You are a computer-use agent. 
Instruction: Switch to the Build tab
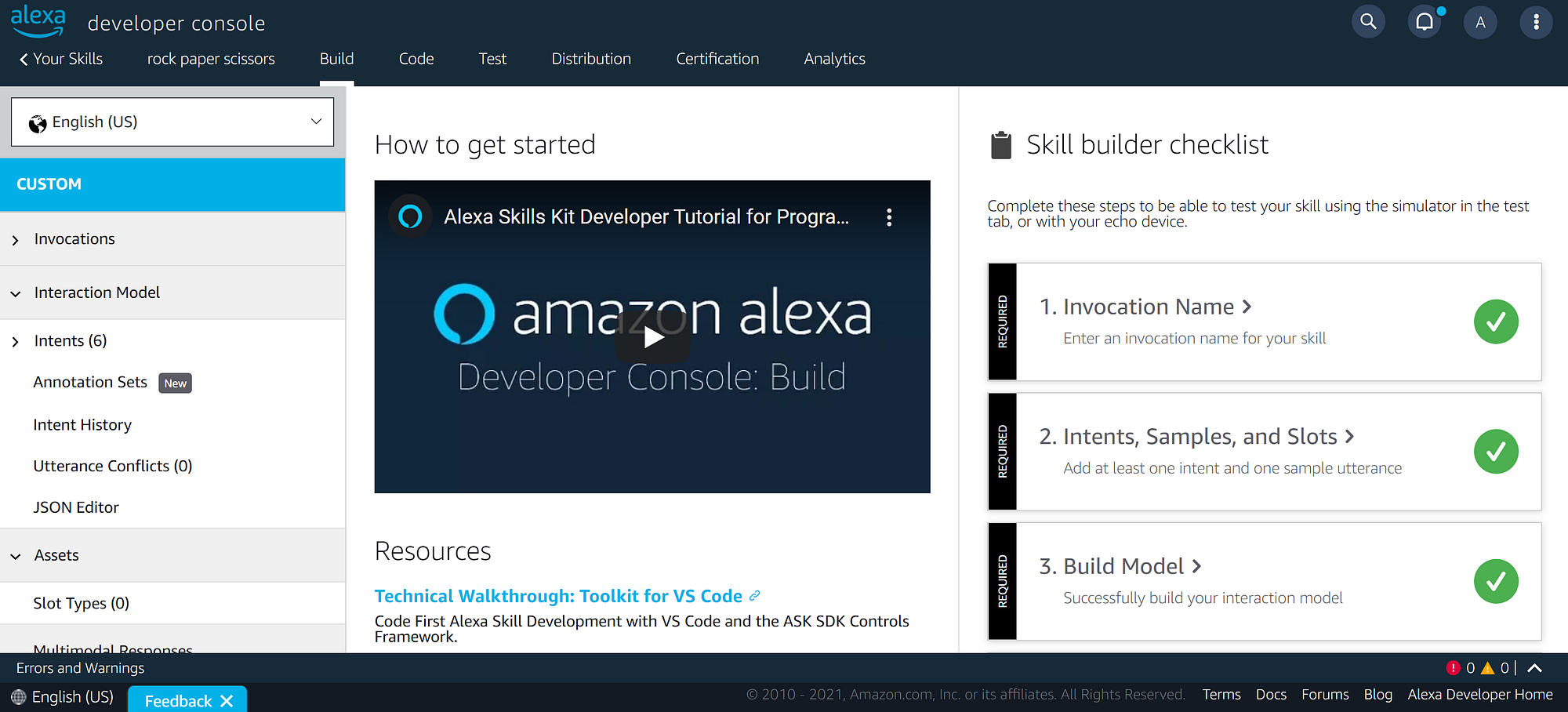tap(336, 59)
